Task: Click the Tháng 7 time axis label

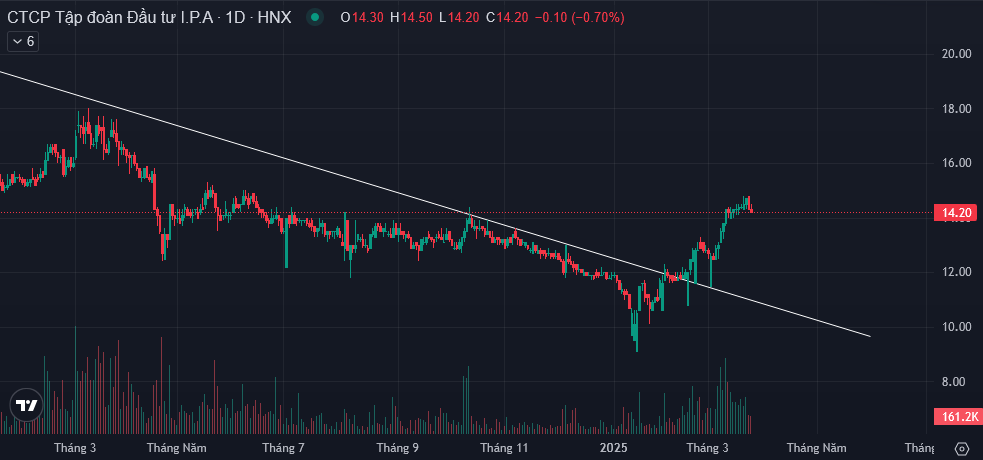Action: [283, 448]
